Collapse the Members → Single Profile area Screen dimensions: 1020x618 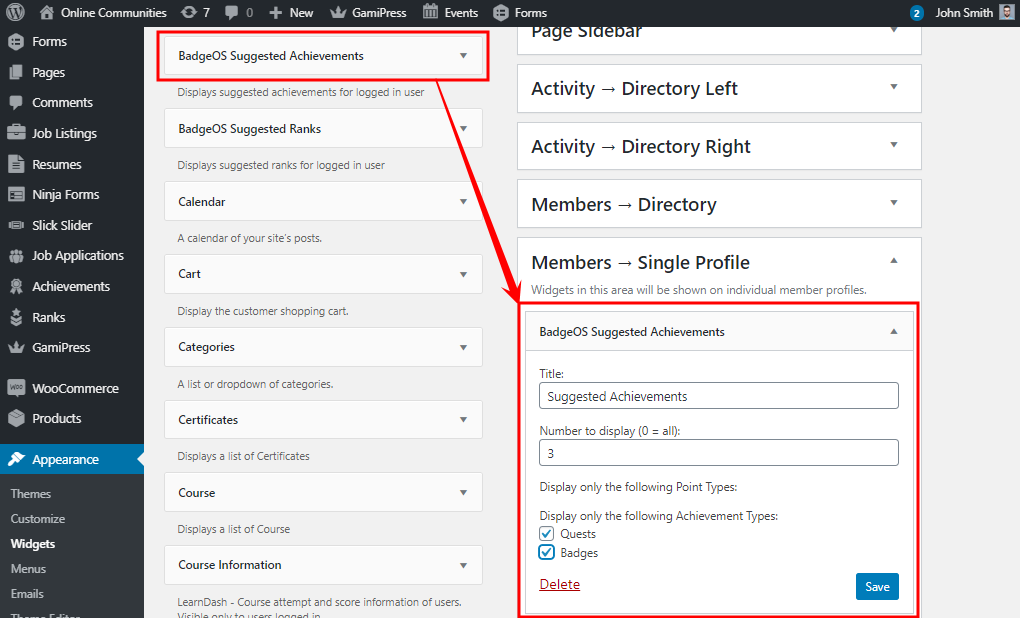pos(894,261)
